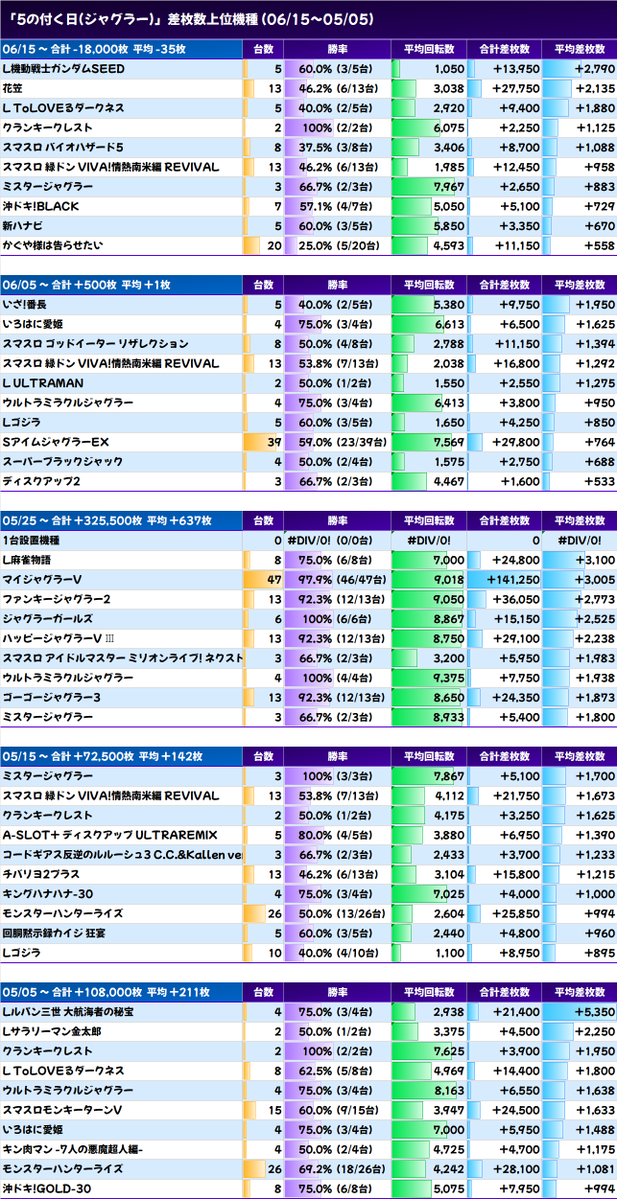Click average difference value +2,790
The height and width of the screenshot is (1199, 617).
pyautogui.click(x=579, y=69)
